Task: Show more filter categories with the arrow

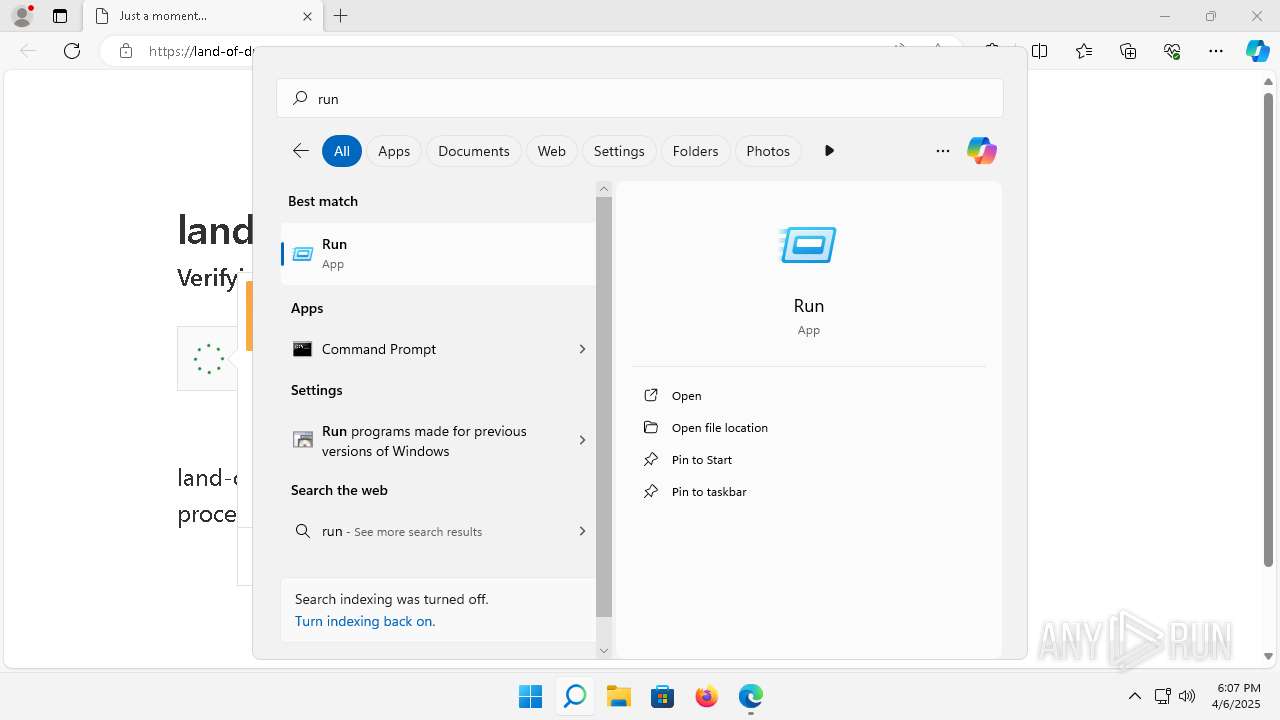Action: point(829,151)
